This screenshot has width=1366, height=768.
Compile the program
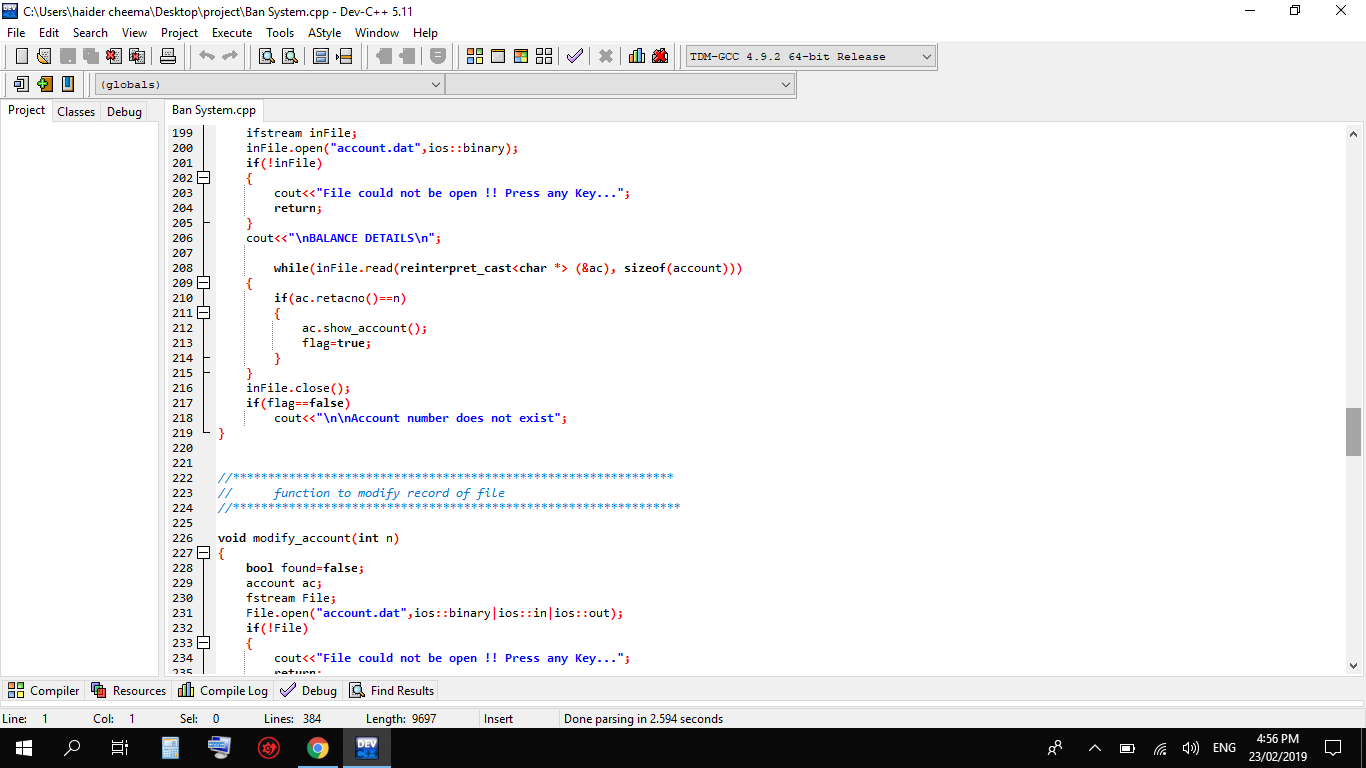pos(475,56)
